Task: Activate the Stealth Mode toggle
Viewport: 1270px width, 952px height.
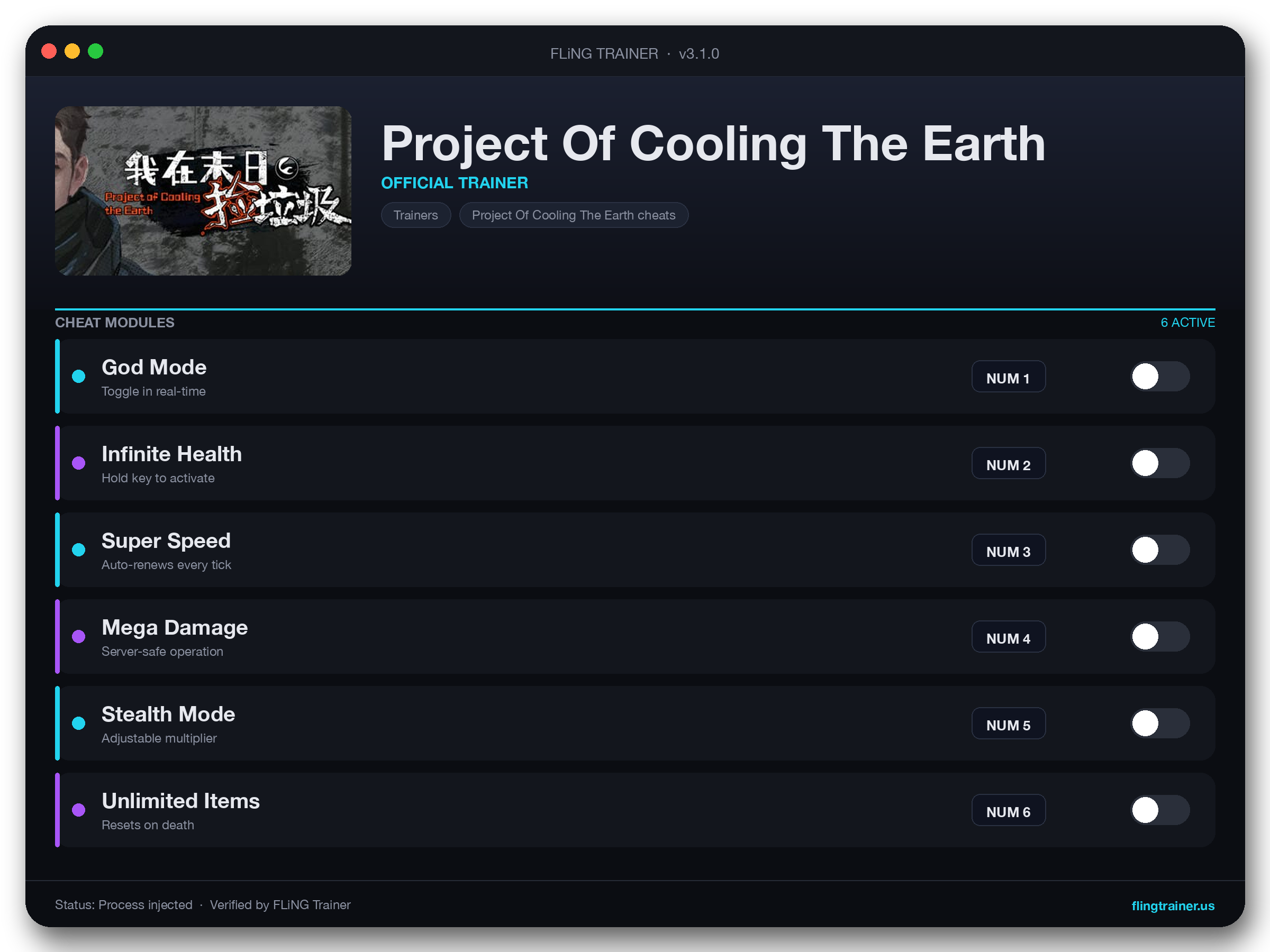Action: click(x=1160, y=723)
